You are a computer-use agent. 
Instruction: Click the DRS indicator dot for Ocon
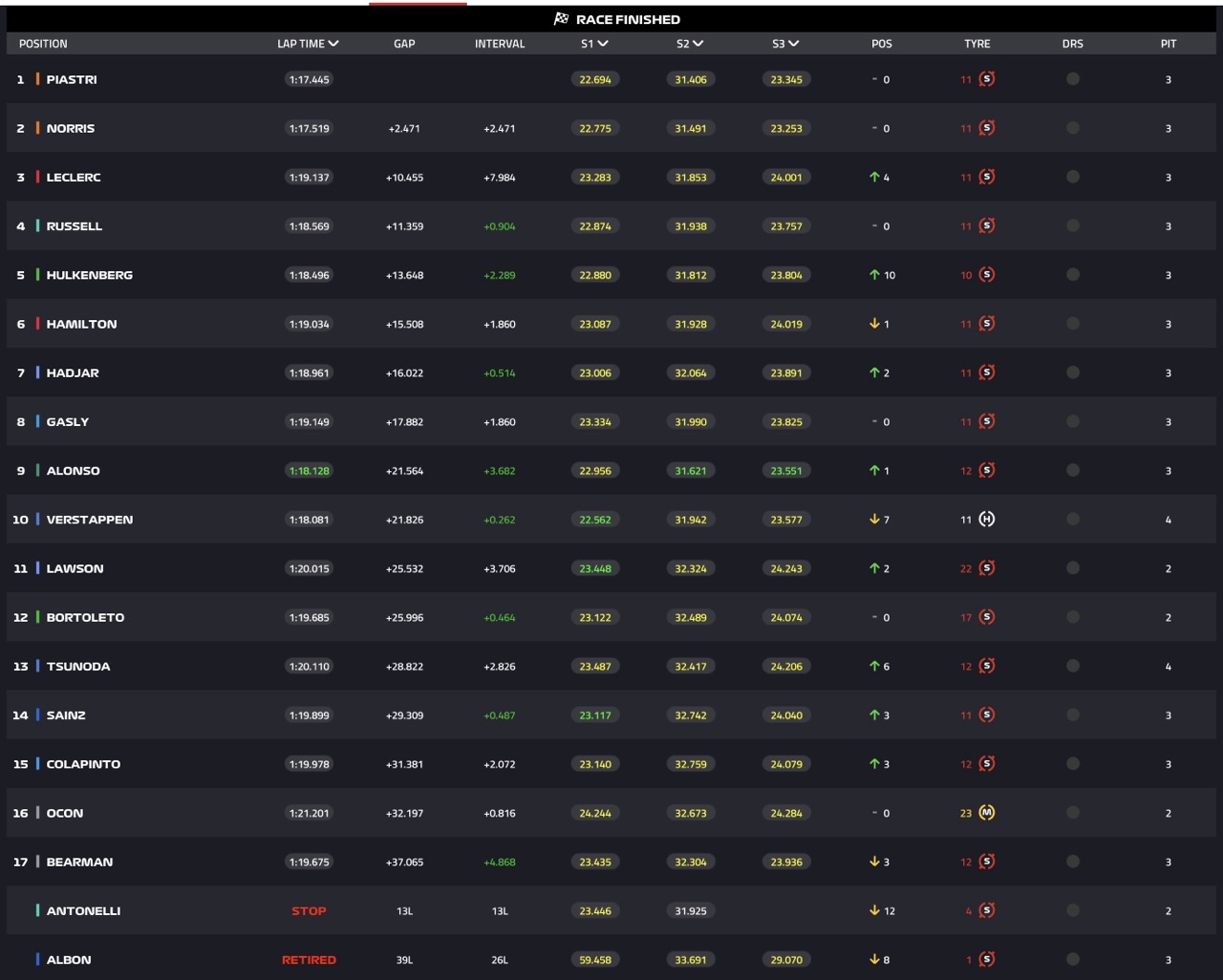[1073, 813]
